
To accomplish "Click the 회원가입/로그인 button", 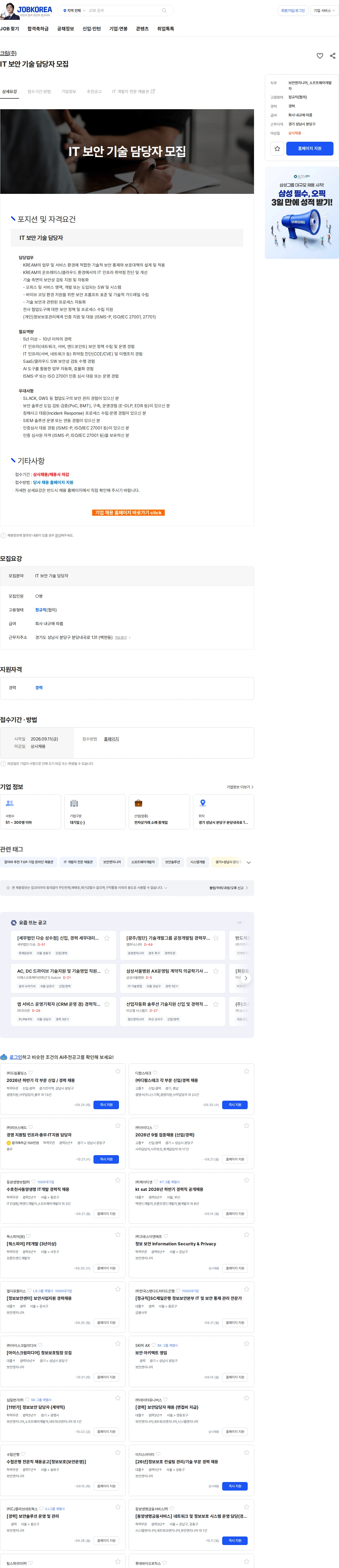I will pyautogui.click(x=293, y=10).
